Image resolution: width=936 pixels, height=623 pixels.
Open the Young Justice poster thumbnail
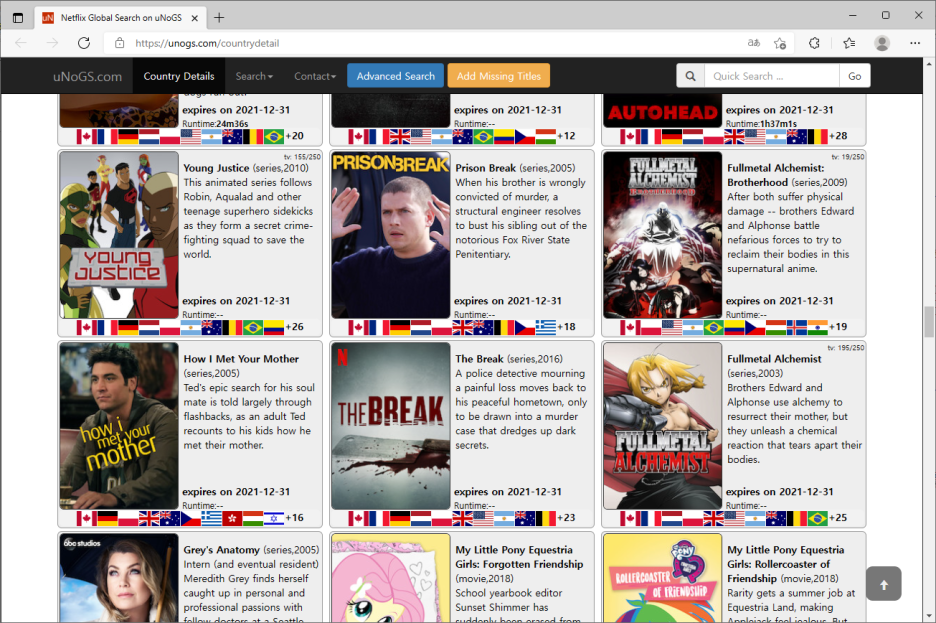point(119,235)
